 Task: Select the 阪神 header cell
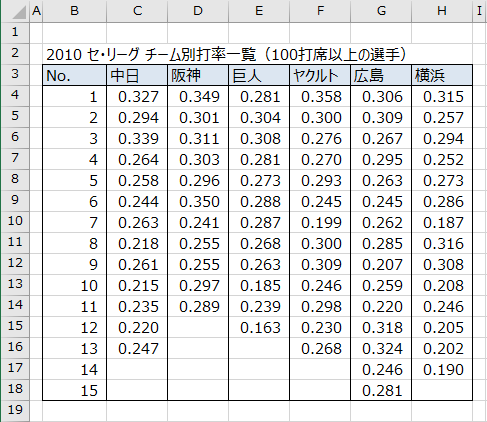click(x=198, y=75)
